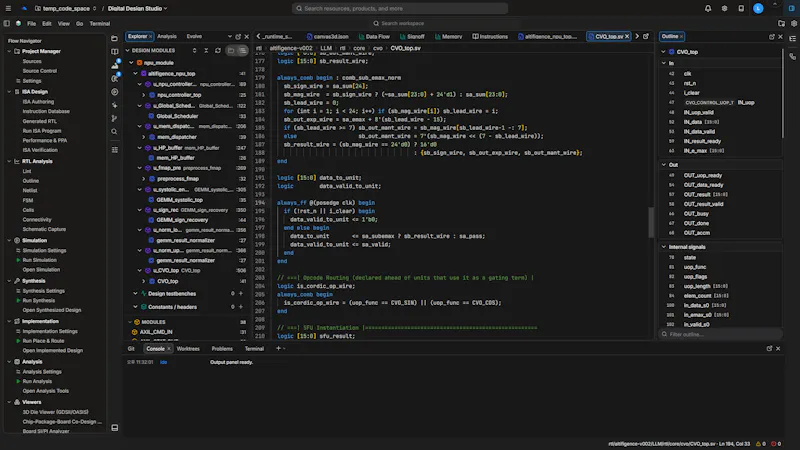
Task: Switch to the Analysis tab
Action: click(167, 37)
